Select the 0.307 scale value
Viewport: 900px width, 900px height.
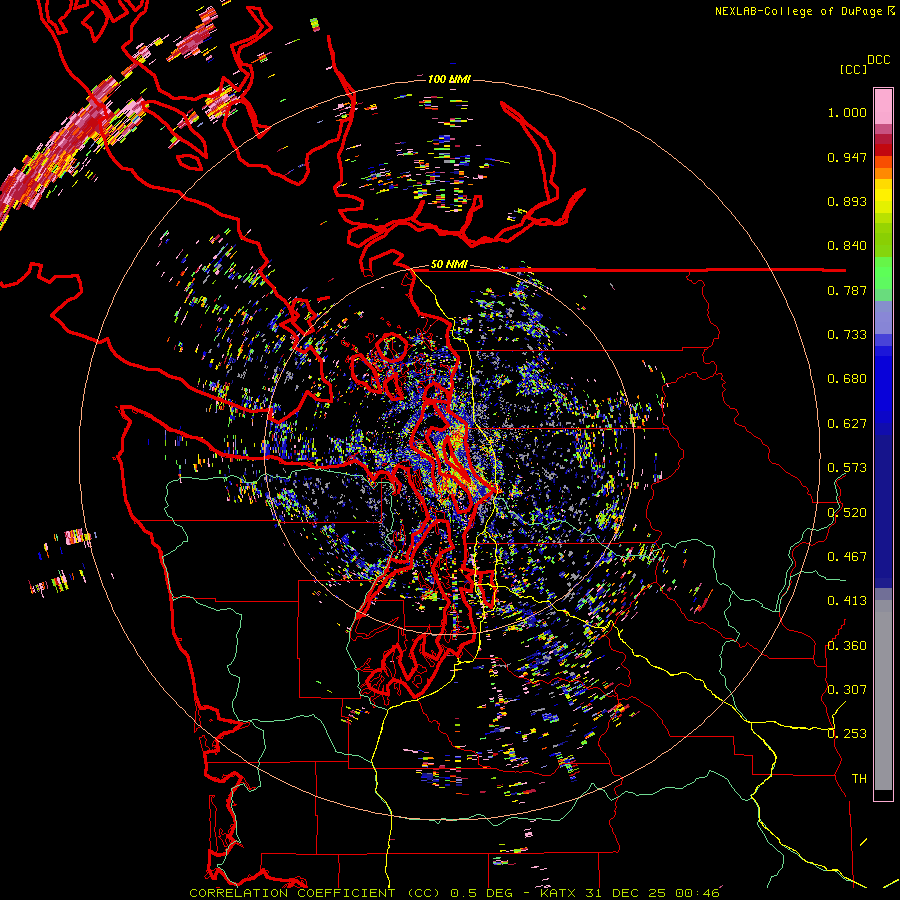[x=847, y=689]
